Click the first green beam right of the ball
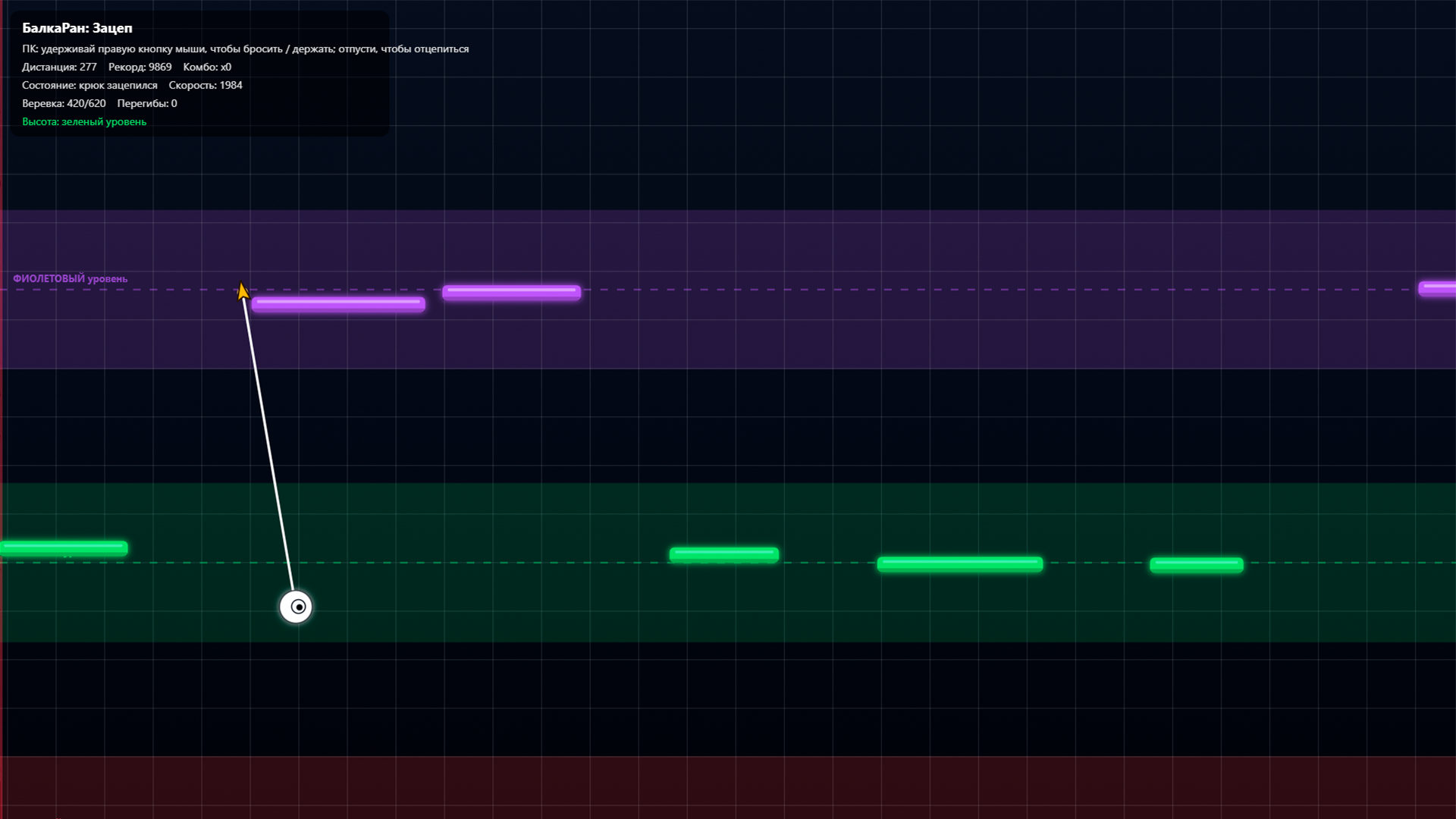 click(724, 554)
